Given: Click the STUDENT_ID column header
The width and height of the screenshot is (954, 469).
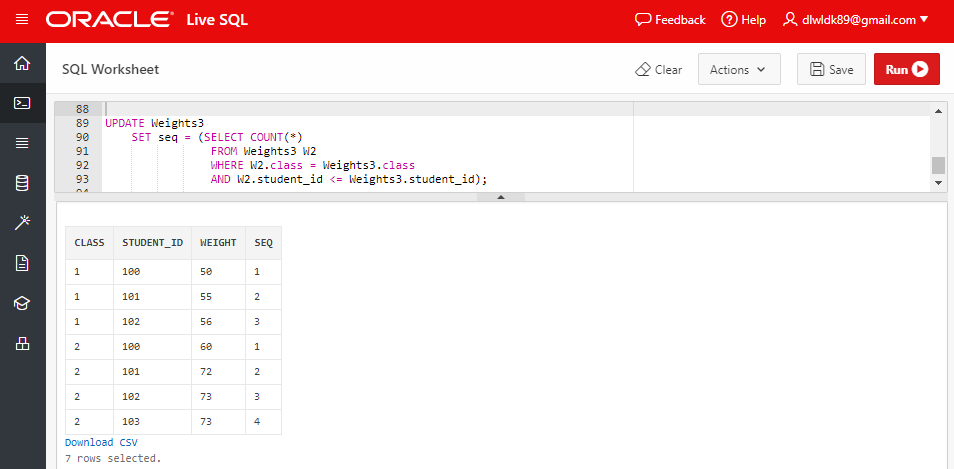Looking at the screenshot, I should [x=153, y=243].
